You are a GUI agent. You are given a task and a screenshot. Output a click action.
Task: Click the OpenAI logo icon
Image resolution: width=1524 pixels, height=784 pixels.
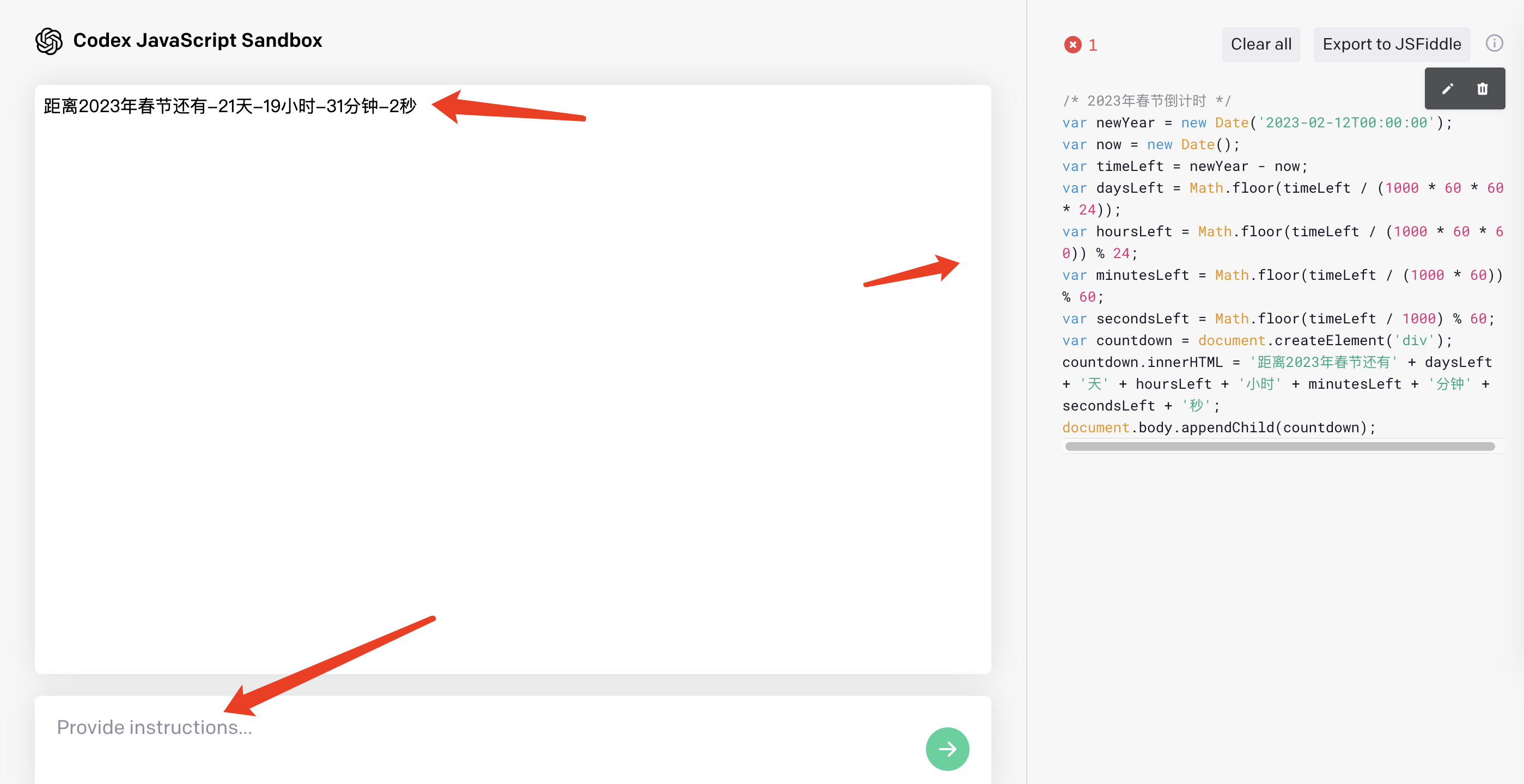pos(49,41)
